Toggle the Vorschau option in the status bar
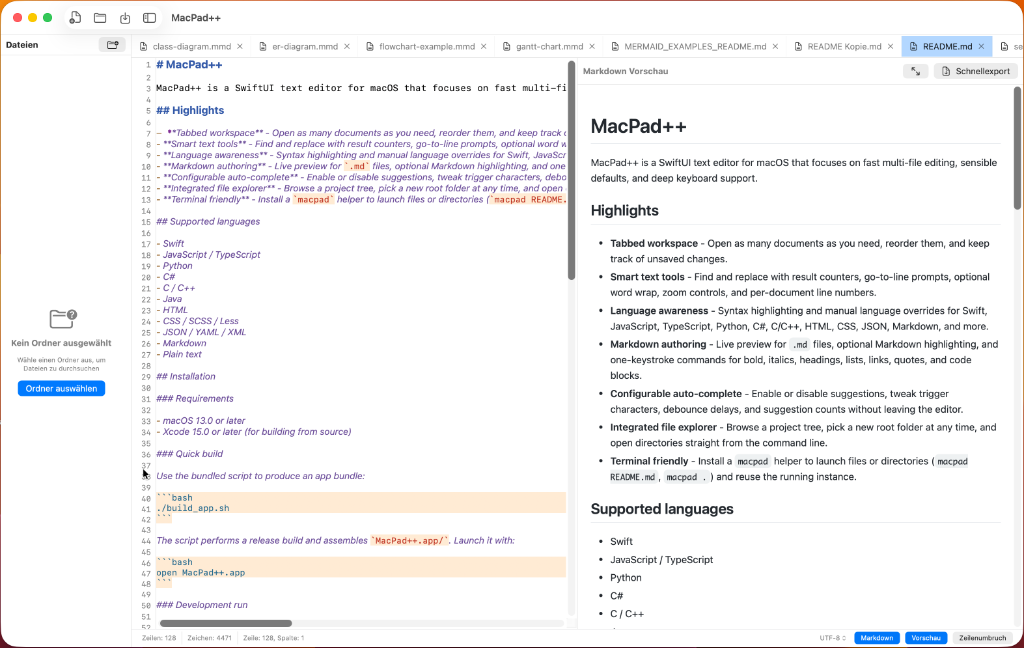The image size is (1024, 648). coord(925,637)
